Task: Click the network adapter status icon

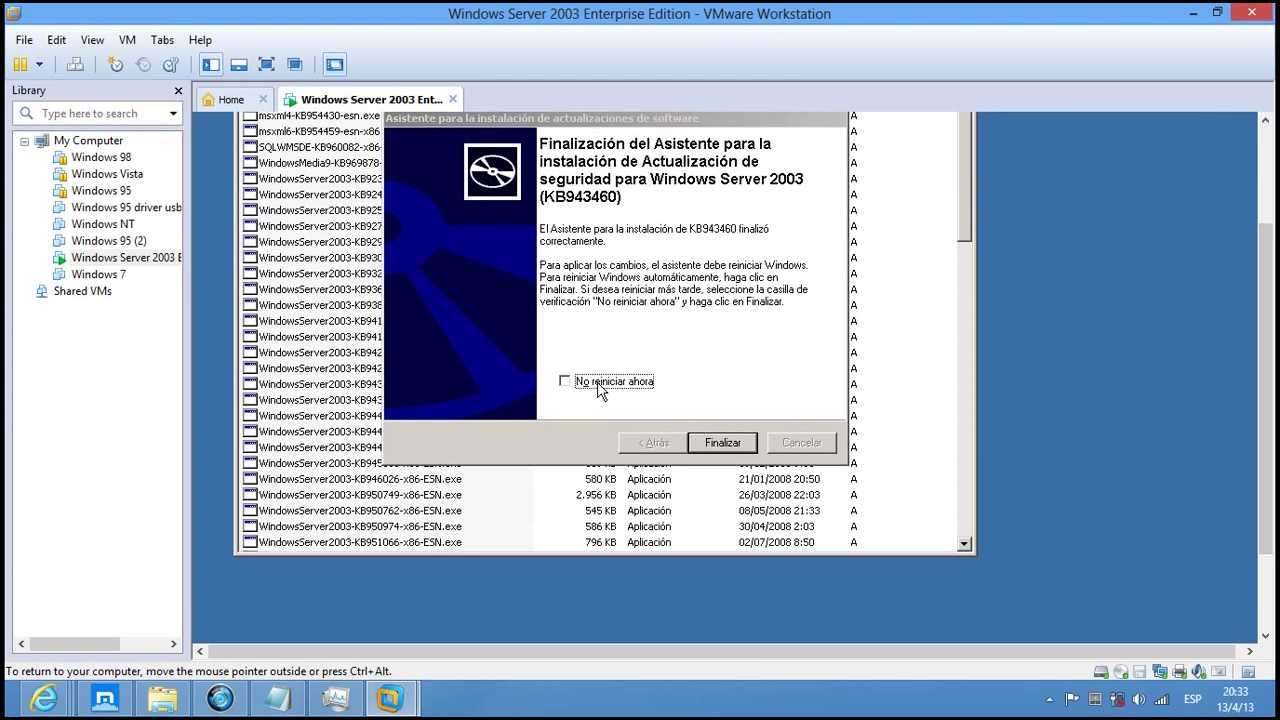Action: [1160, 672]
